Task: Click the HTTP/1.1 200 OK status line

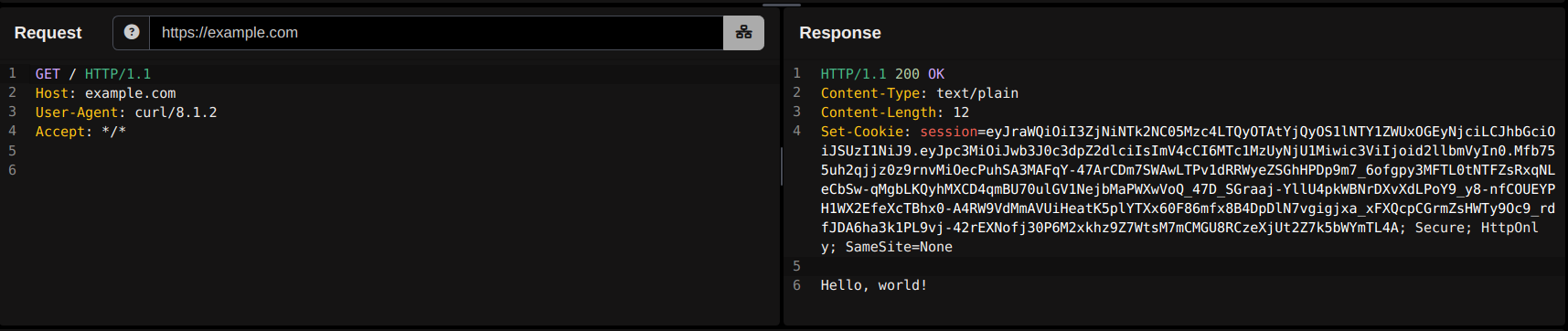Action: [882, 74]
